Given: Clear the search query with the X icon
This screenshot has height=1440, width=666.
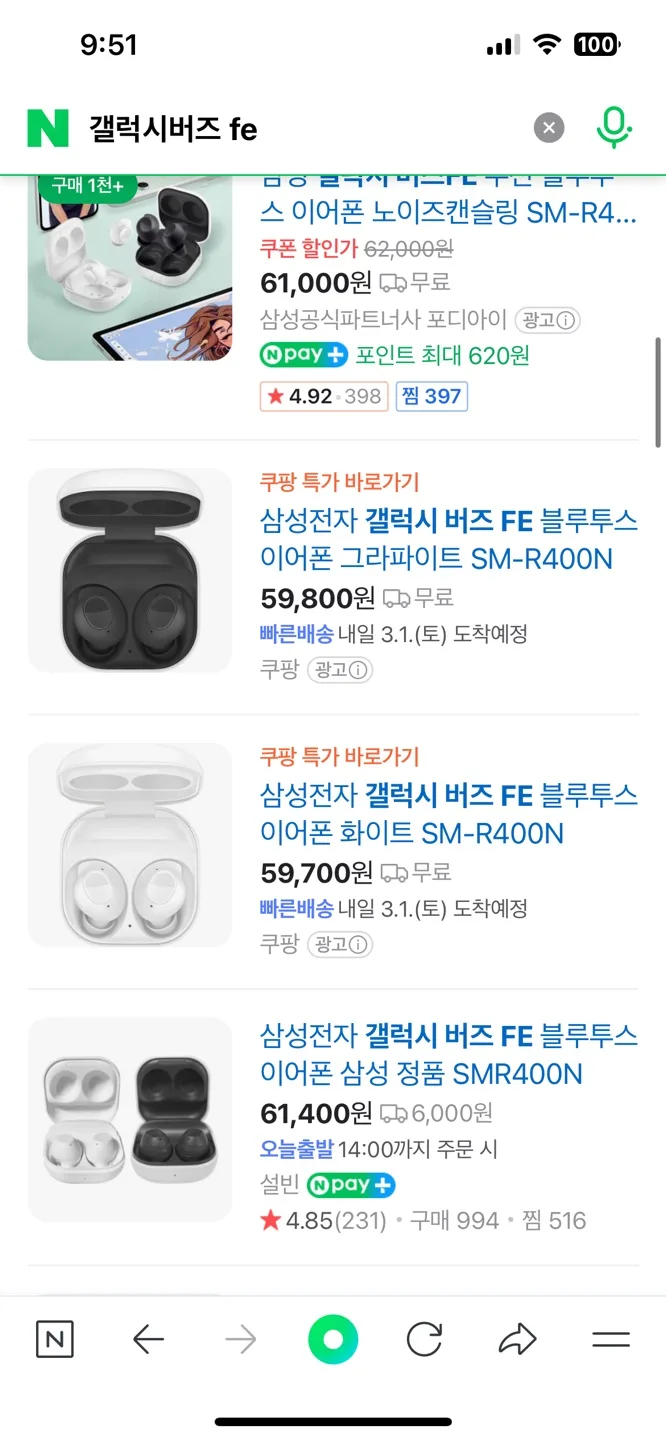Looking at the screenshot, I should pos(548,128).
